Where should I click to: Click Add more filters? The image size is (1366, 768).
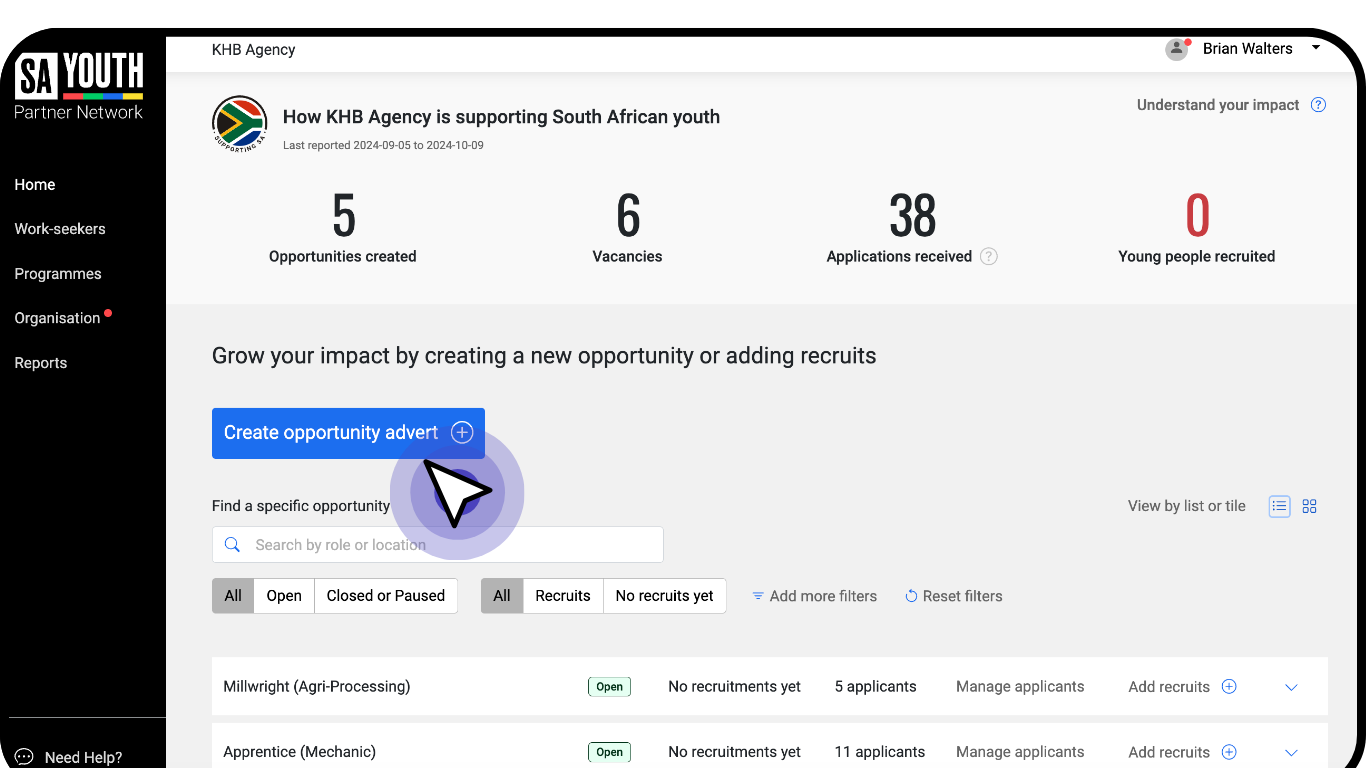[814, 596]
